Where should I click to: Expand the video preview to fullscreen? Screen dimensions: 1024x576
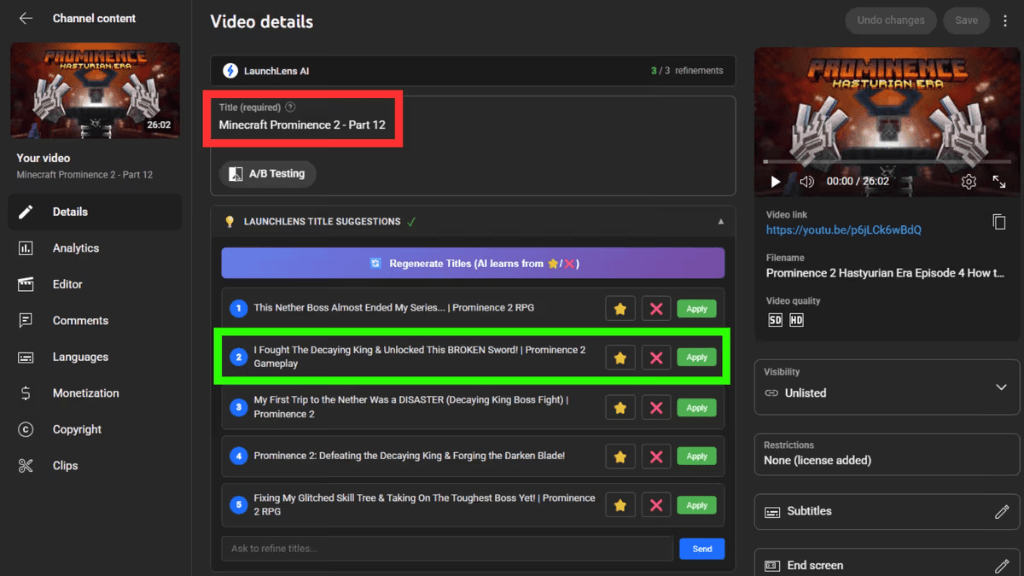[x=998, y=182]
